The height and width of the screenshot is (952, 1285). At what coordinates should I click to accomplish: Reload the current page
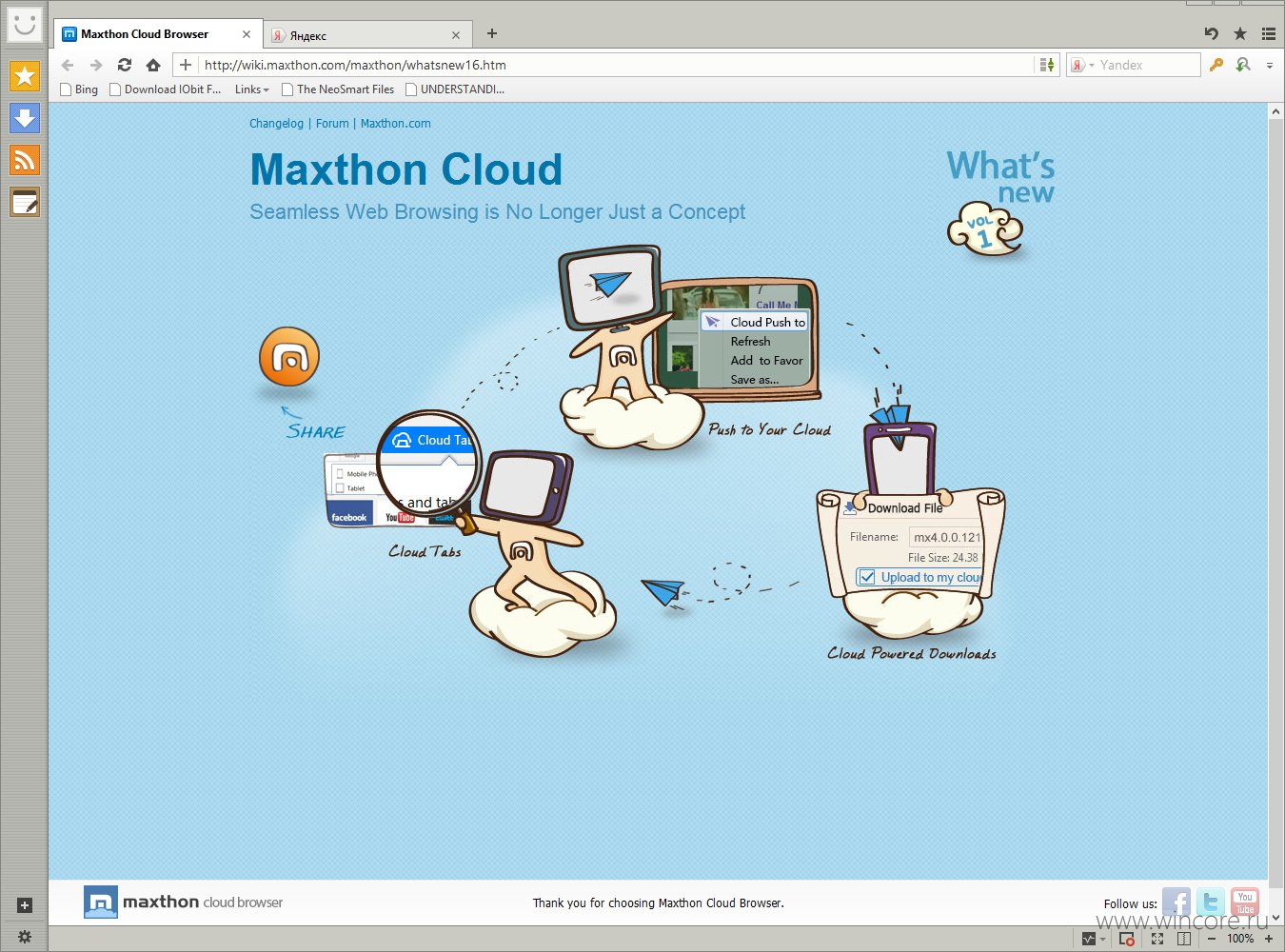[125, 65]
